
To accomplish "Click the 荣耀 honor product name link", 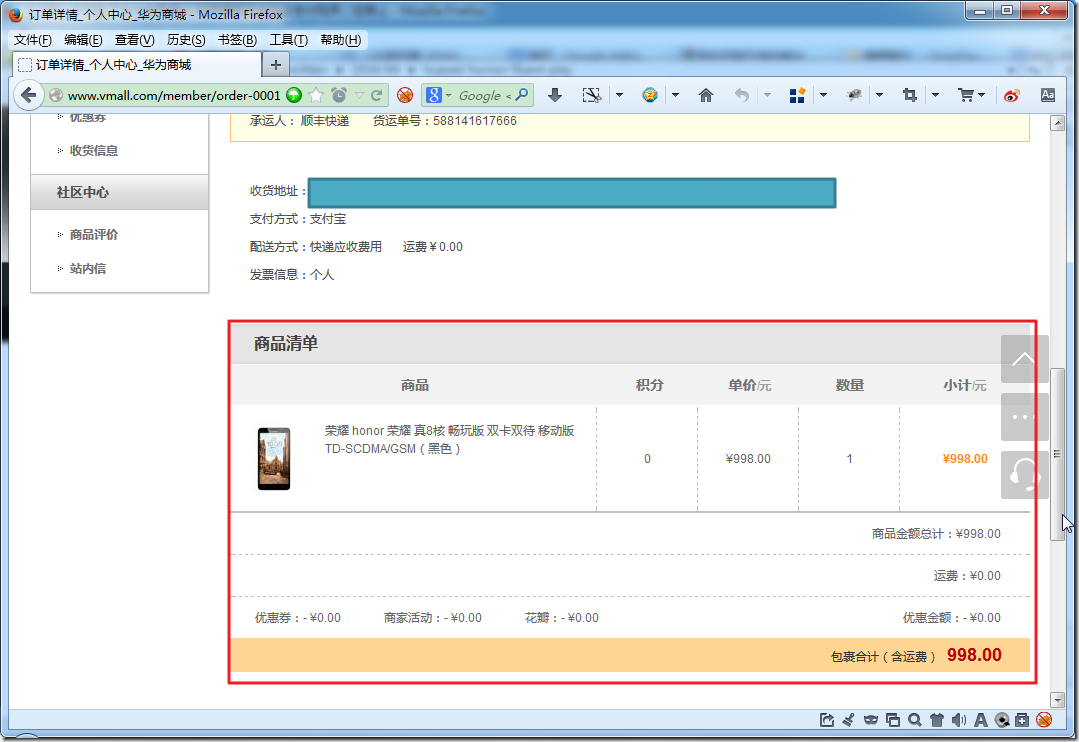I will click(x=449, y=439).
